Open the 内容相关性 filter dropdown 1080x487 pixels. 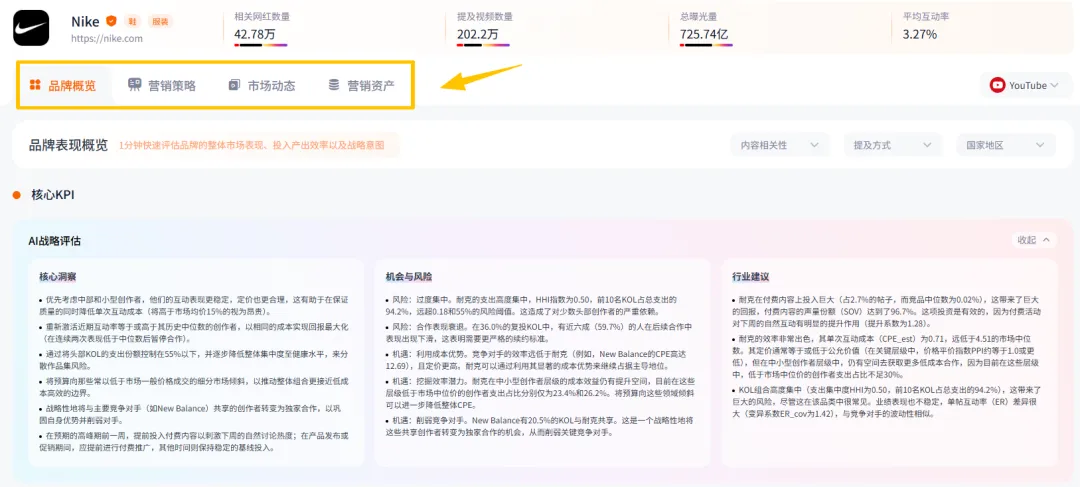click(780, 145)
